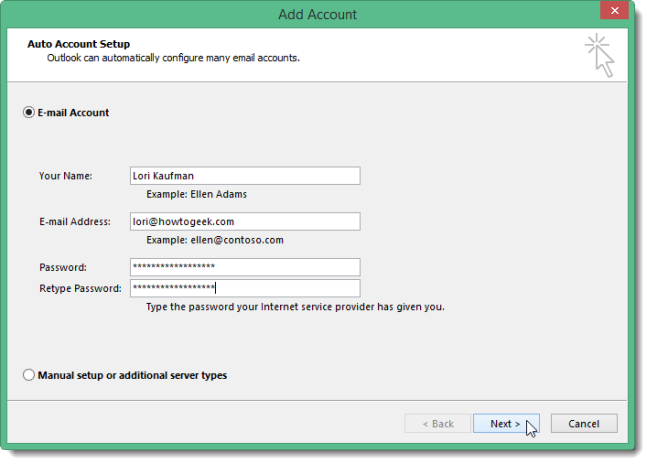The height and width of the screenshot is (465, 650).
Task: Click the Cancel button
Action: [x=584, y=423]
